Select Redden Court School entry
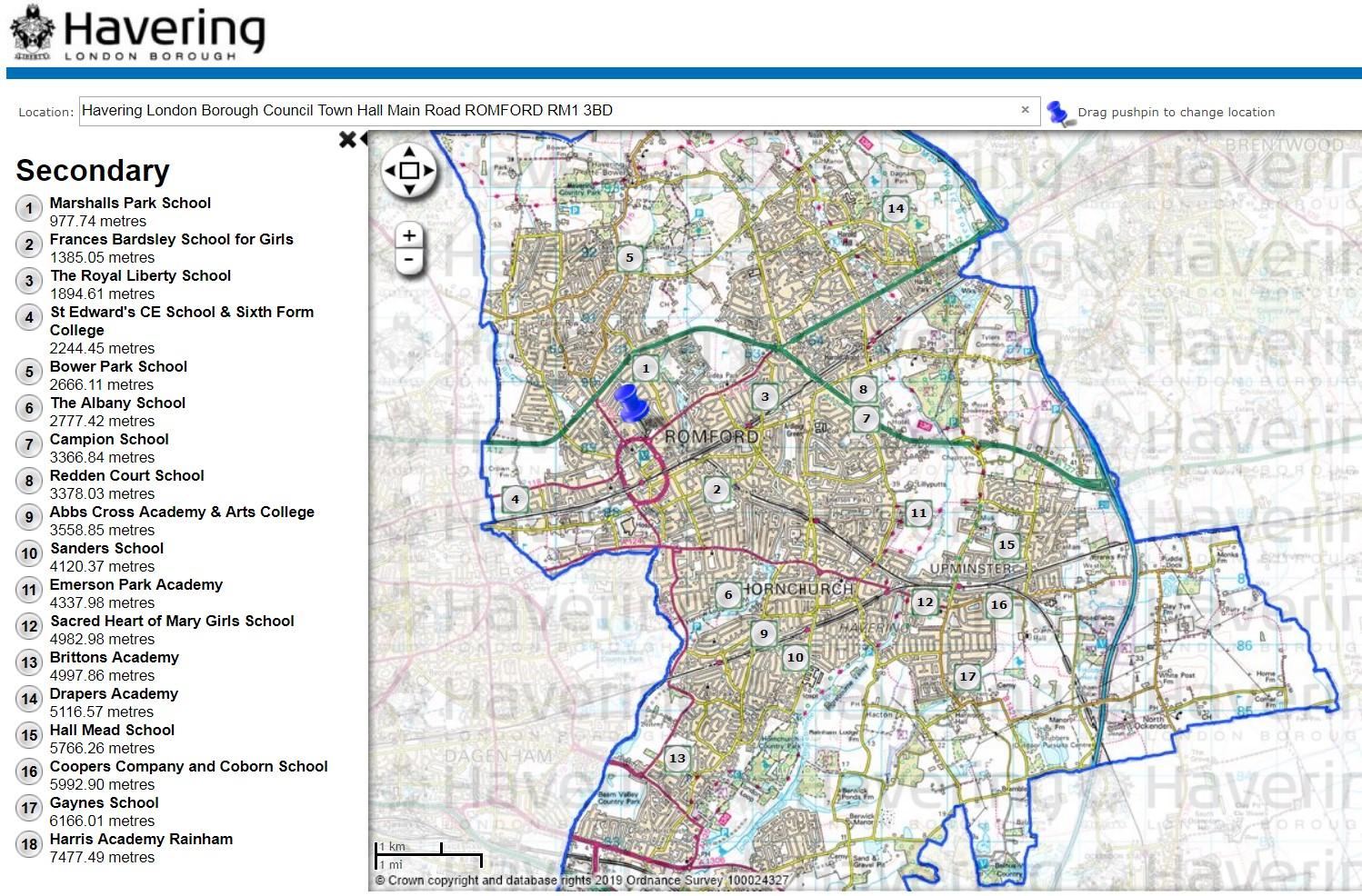 [127, 475]
